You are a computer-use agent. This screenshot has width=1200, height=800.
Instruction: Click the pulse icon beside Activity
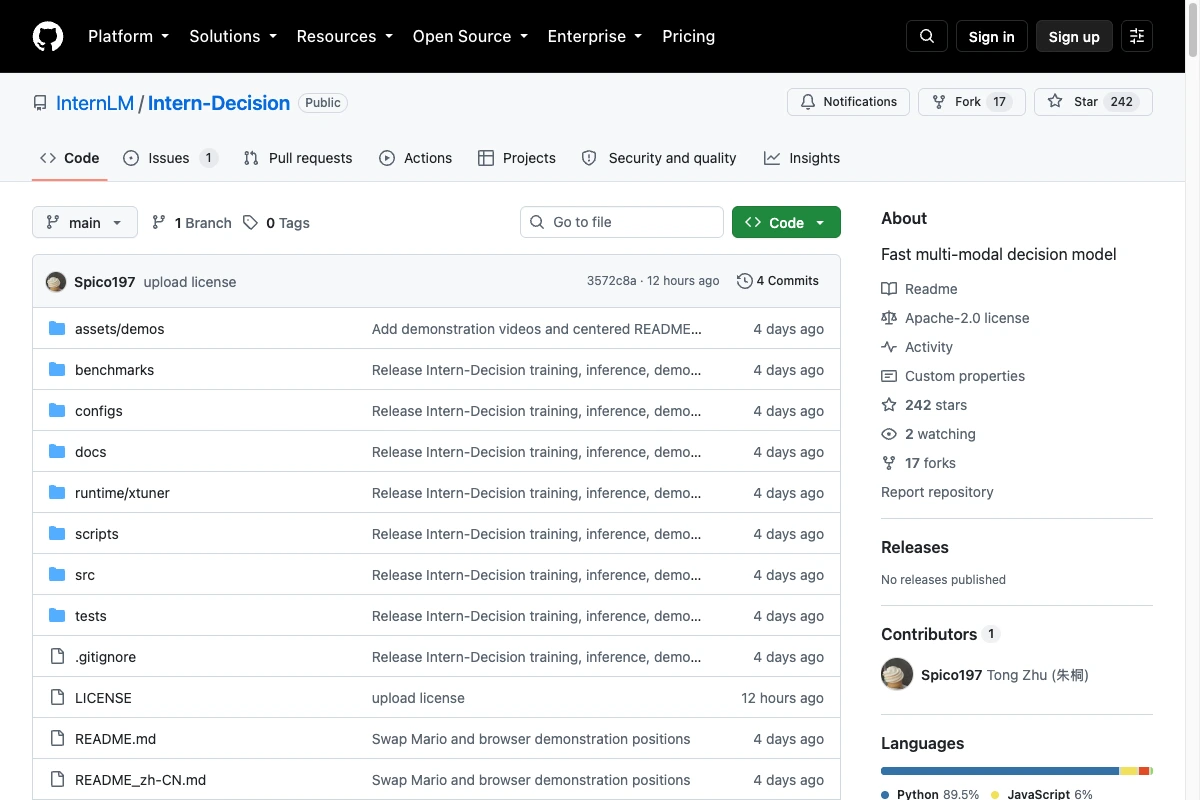pos(889,347)
